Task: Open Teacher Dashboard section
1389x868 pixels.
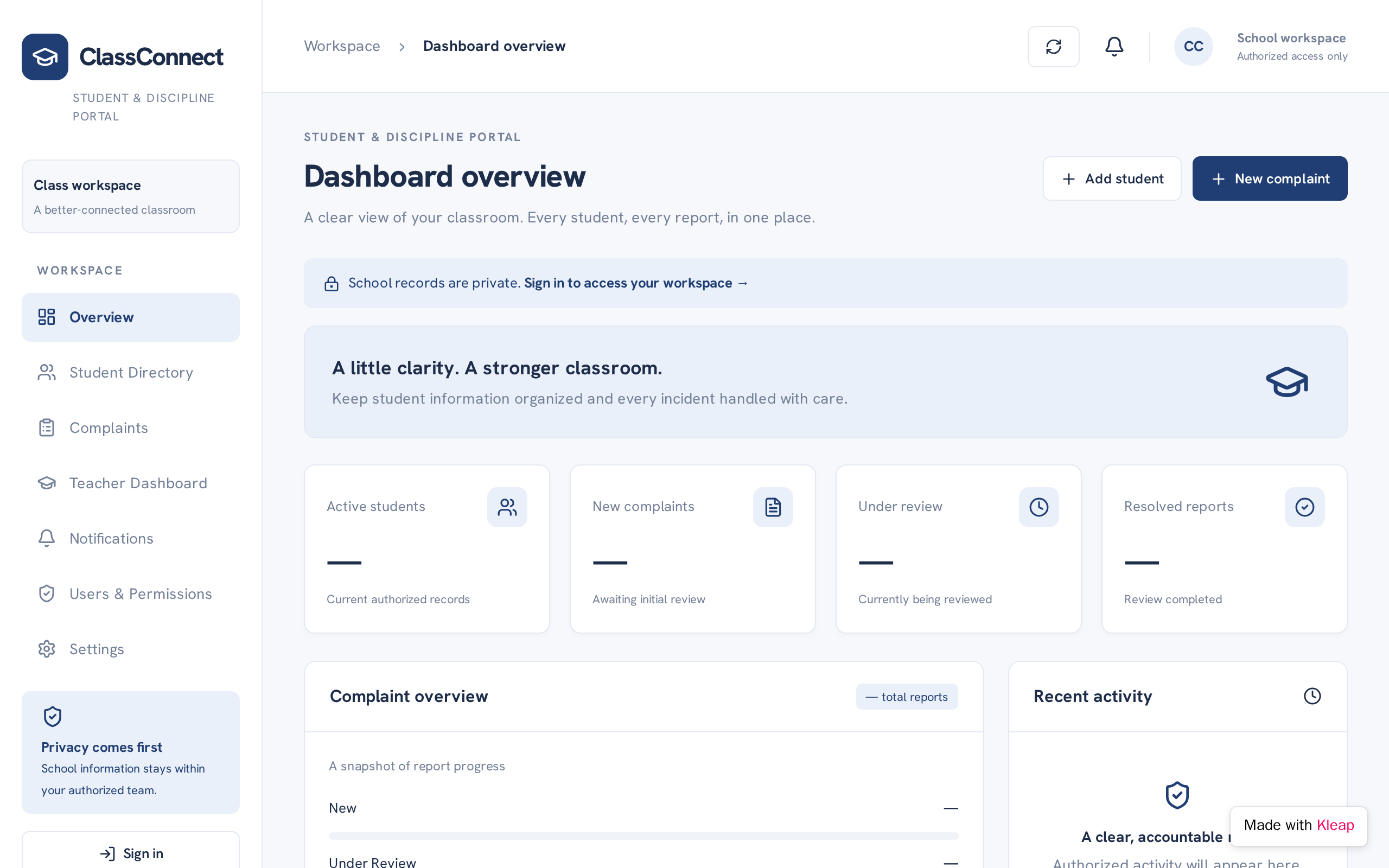Action: coord(131,483)
